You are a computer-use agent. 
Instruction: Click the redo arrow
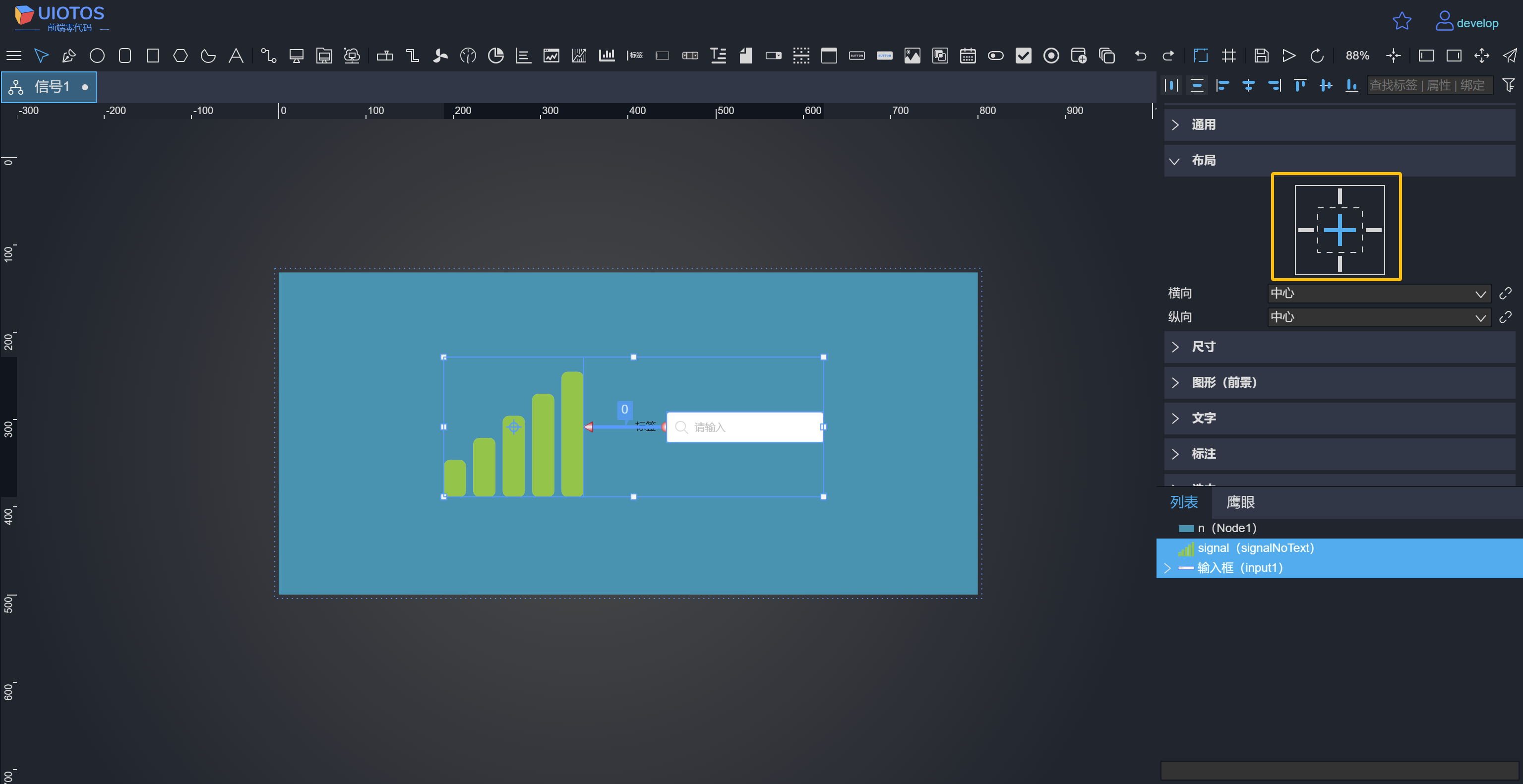pyautogui.click(x=1168, y=56)
